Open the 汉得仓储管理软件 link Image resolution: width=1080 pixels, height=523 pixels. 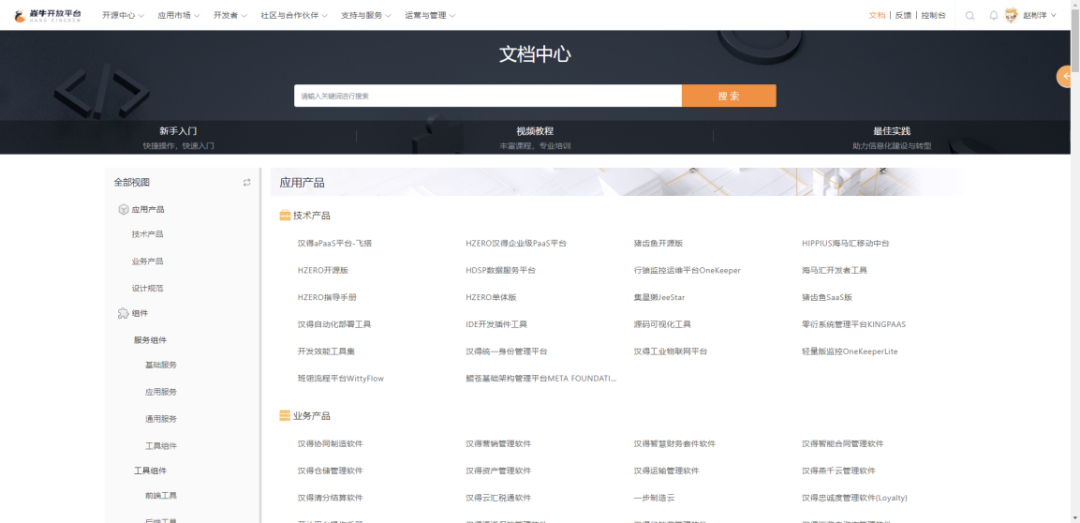(x=330, y=471)
